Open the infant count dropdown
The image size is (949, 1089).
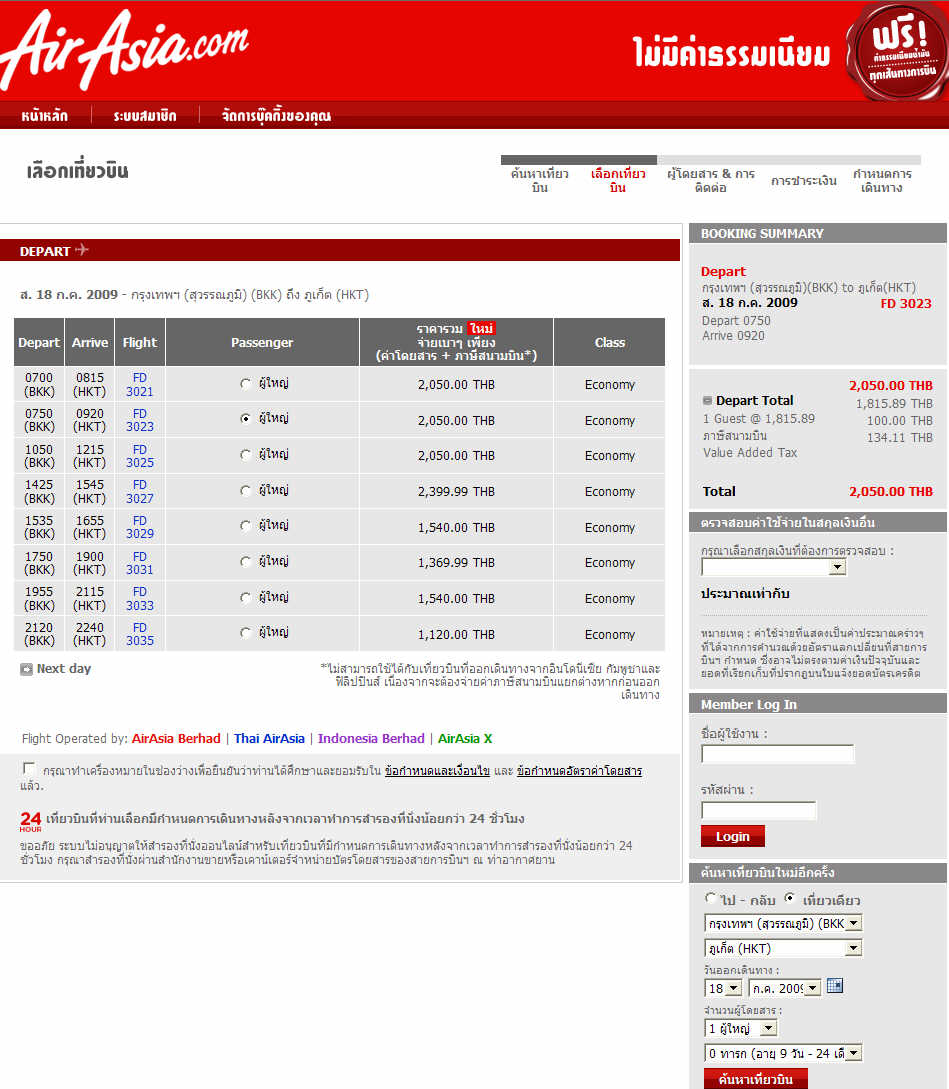click(783, 1054)
